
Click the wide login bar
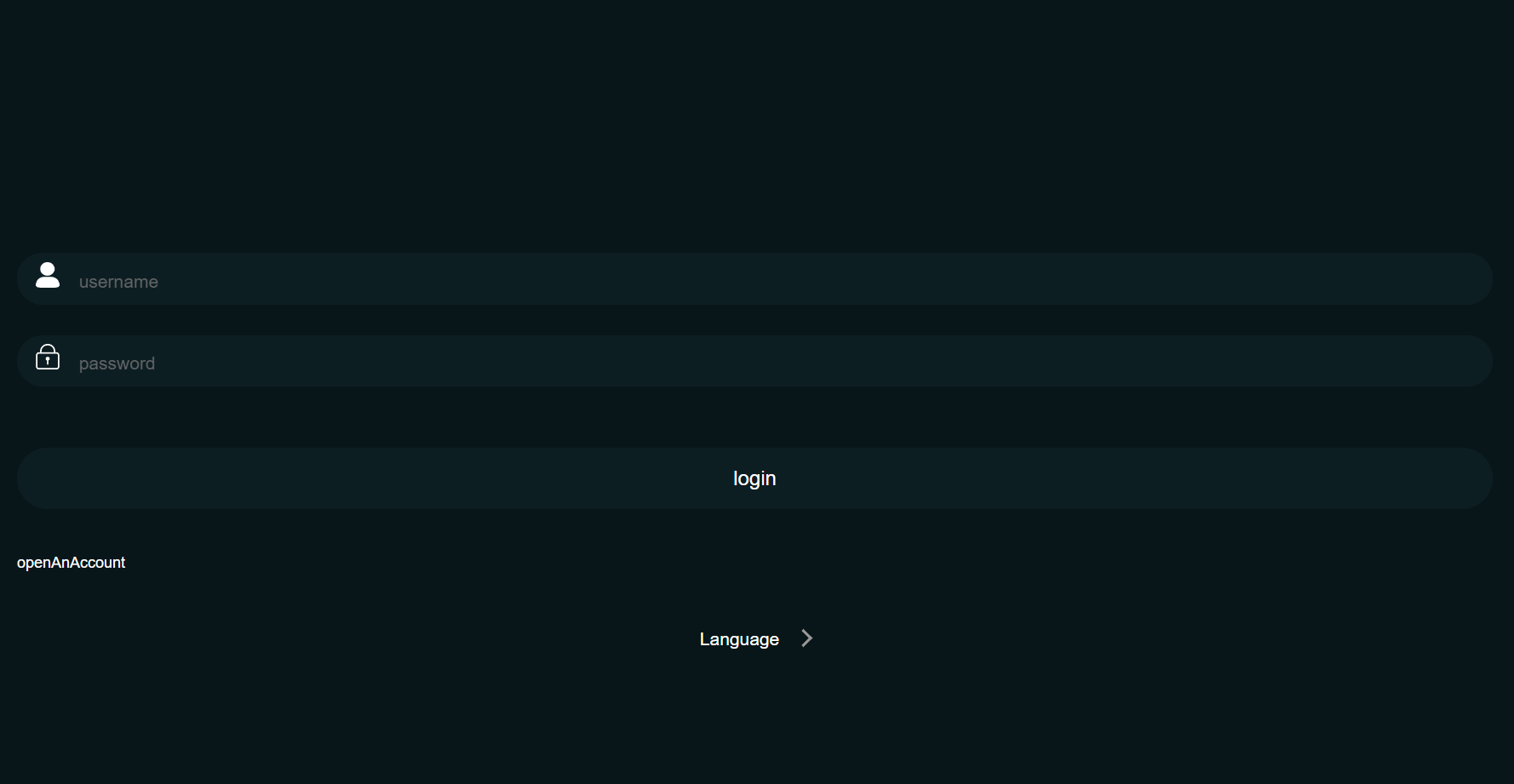[754, 478]
